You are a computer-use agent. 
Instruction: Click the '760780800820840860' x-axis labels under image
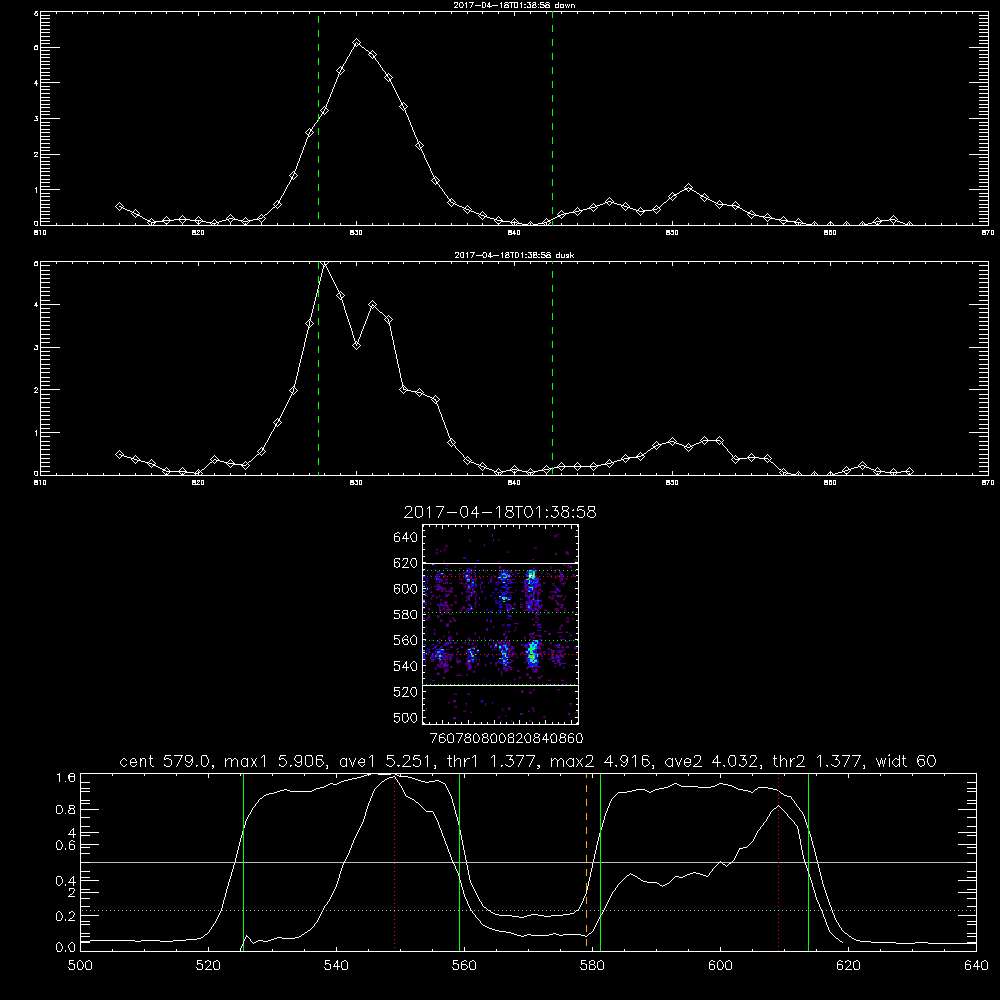506,738
